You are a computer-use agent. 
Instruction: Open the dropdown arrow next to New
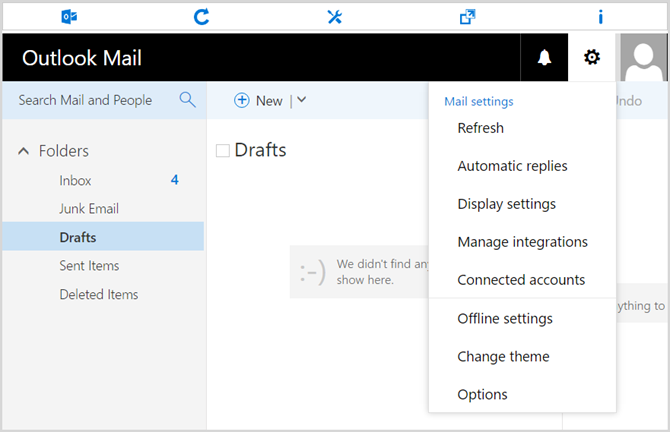302,100
